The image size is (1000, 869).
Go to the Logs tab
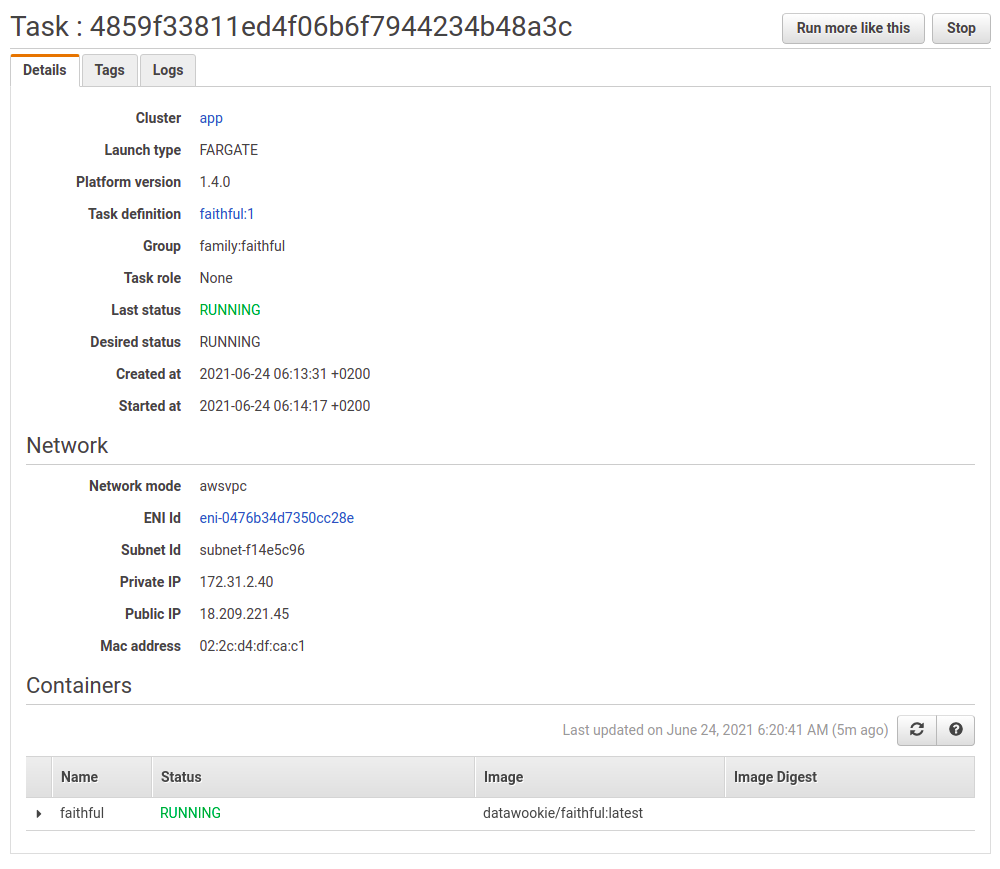(x=168, y=70)
